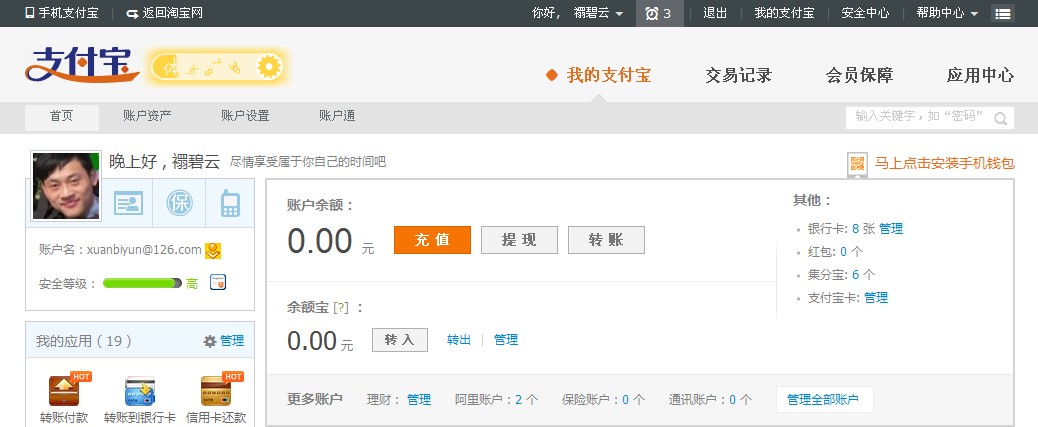Open the 转账到银行卡 app icon

pos(140,392)
